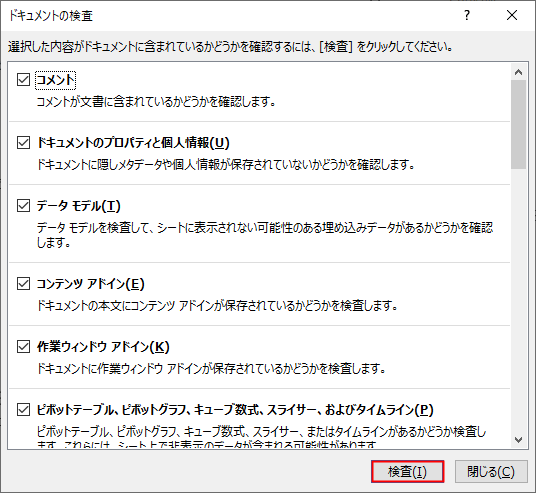
Task: Click the scrollbar up arrow
Action: coord(519,72)
